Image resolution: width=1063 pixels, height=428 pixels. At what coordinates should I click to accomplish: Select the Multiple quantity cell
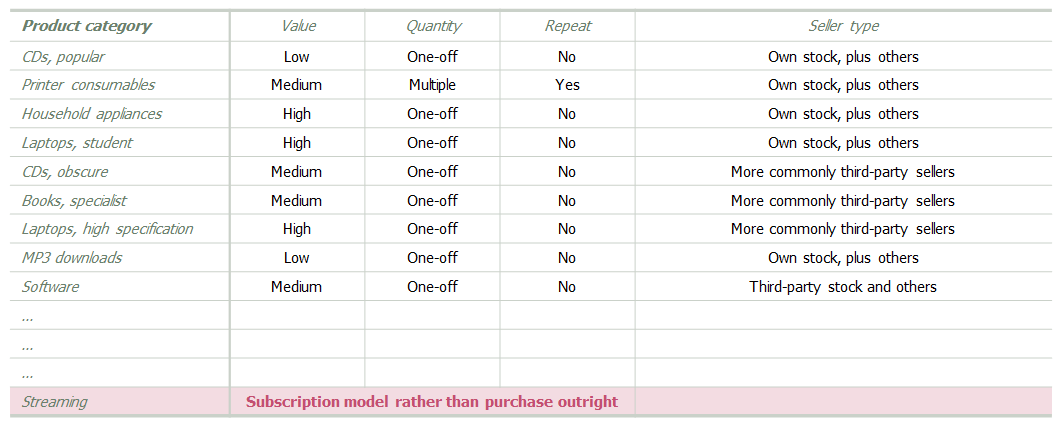point(433,85)
